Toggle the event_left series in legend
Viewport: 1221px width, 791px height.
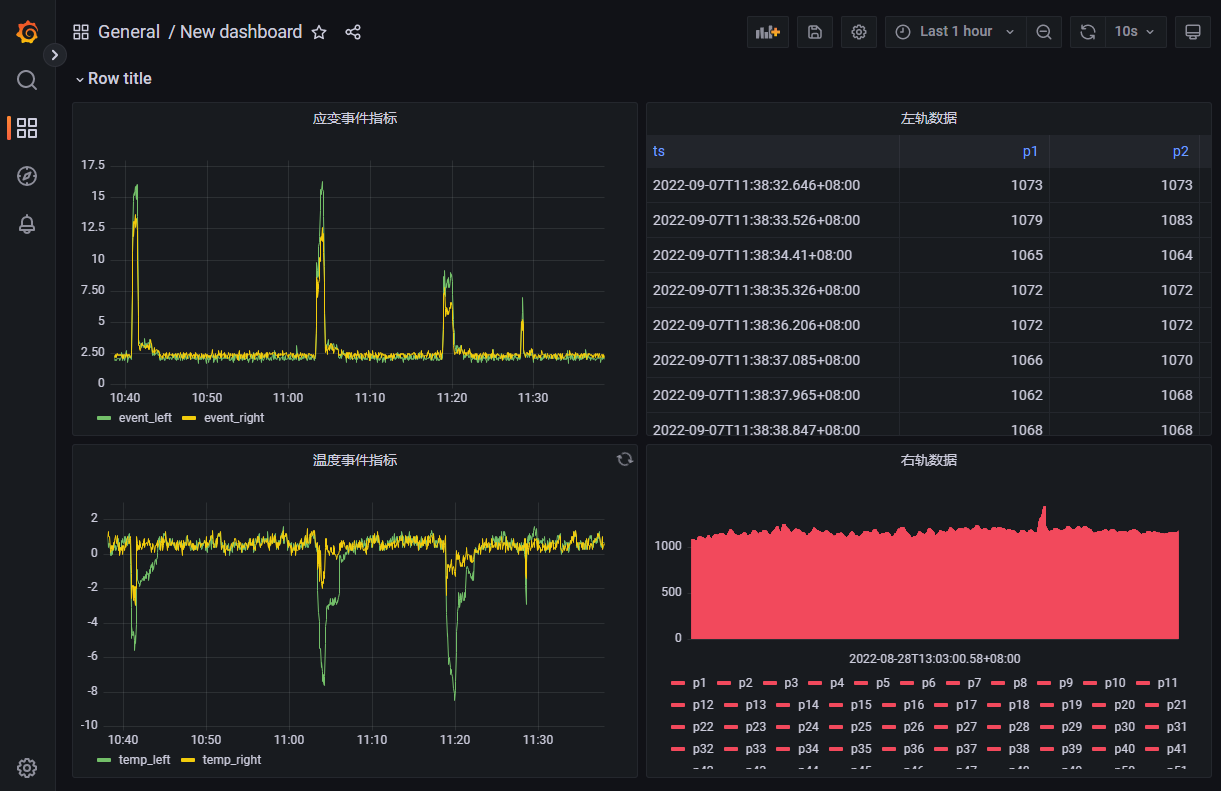pyautogui.click(x=144, y=417)
